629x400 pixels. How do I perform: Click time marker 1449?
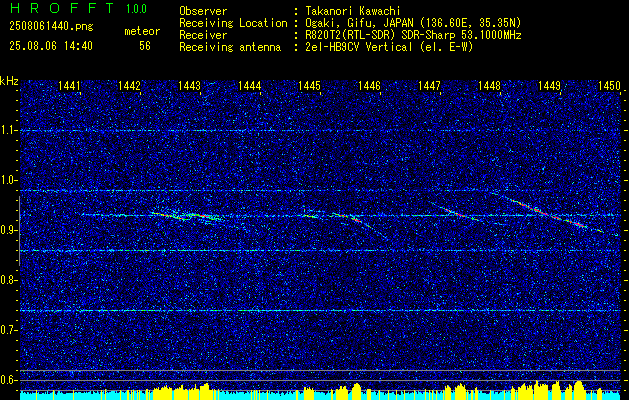[549, 85]
